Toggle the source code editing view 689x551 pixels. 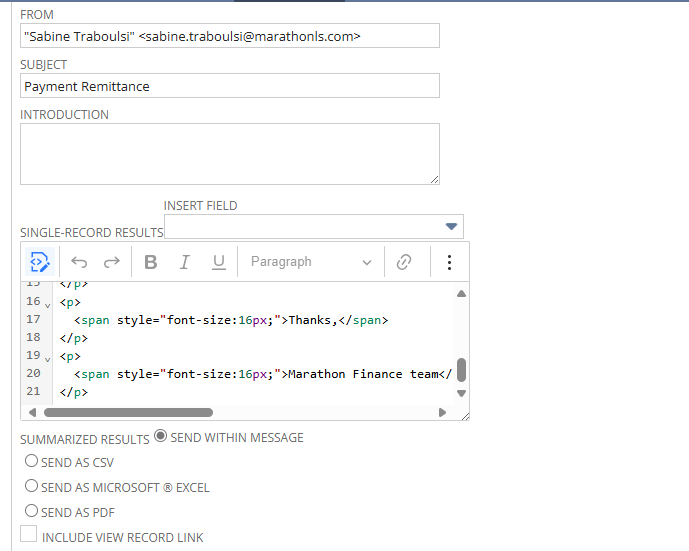click(x=39, y=262)
